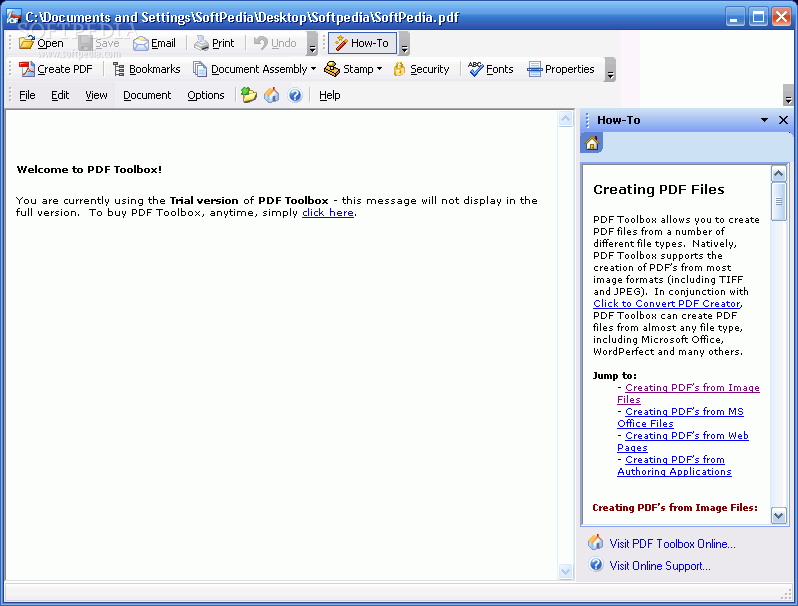Click document view scroll down arrow
The height and width of the screenshot is (606, 798).
[x=565, y=571]
